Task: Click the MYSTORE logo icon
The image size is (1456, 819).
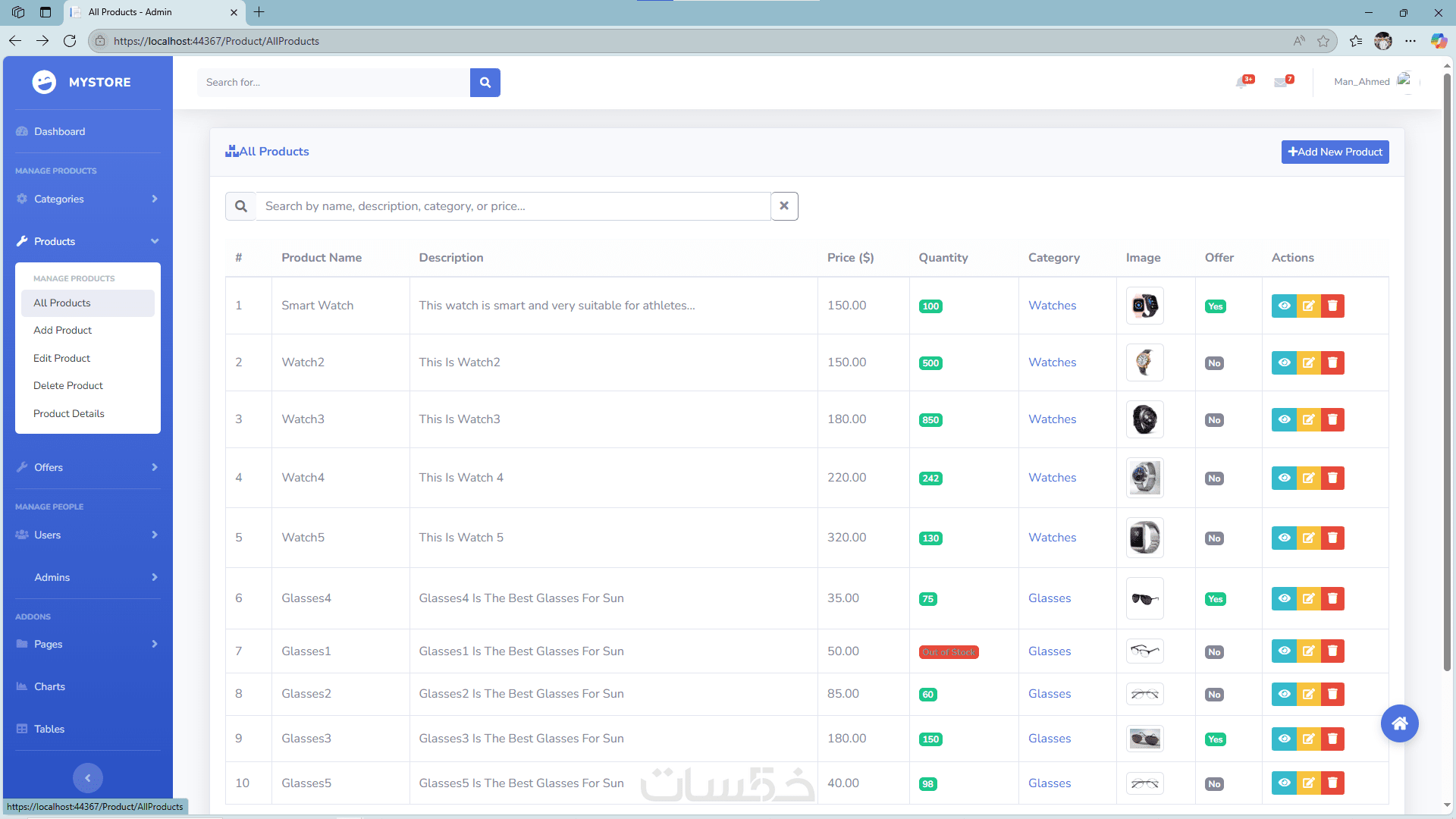Action: tap(44, 82)
